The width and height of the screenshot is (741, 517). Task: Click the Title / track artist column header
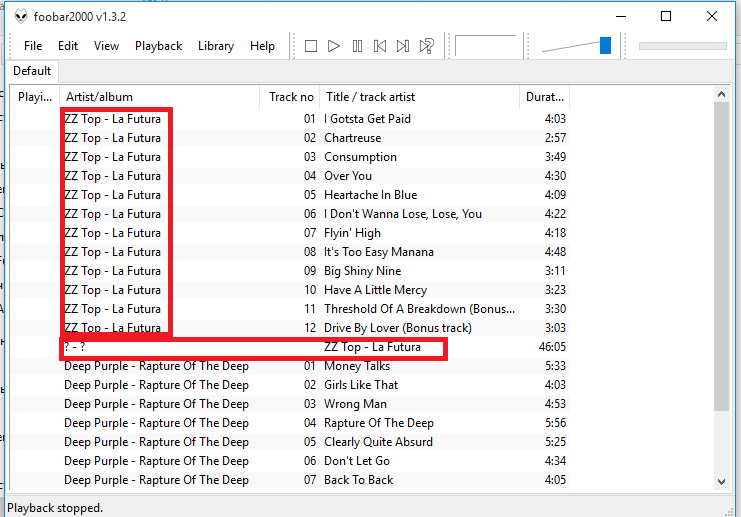point(420,97)
